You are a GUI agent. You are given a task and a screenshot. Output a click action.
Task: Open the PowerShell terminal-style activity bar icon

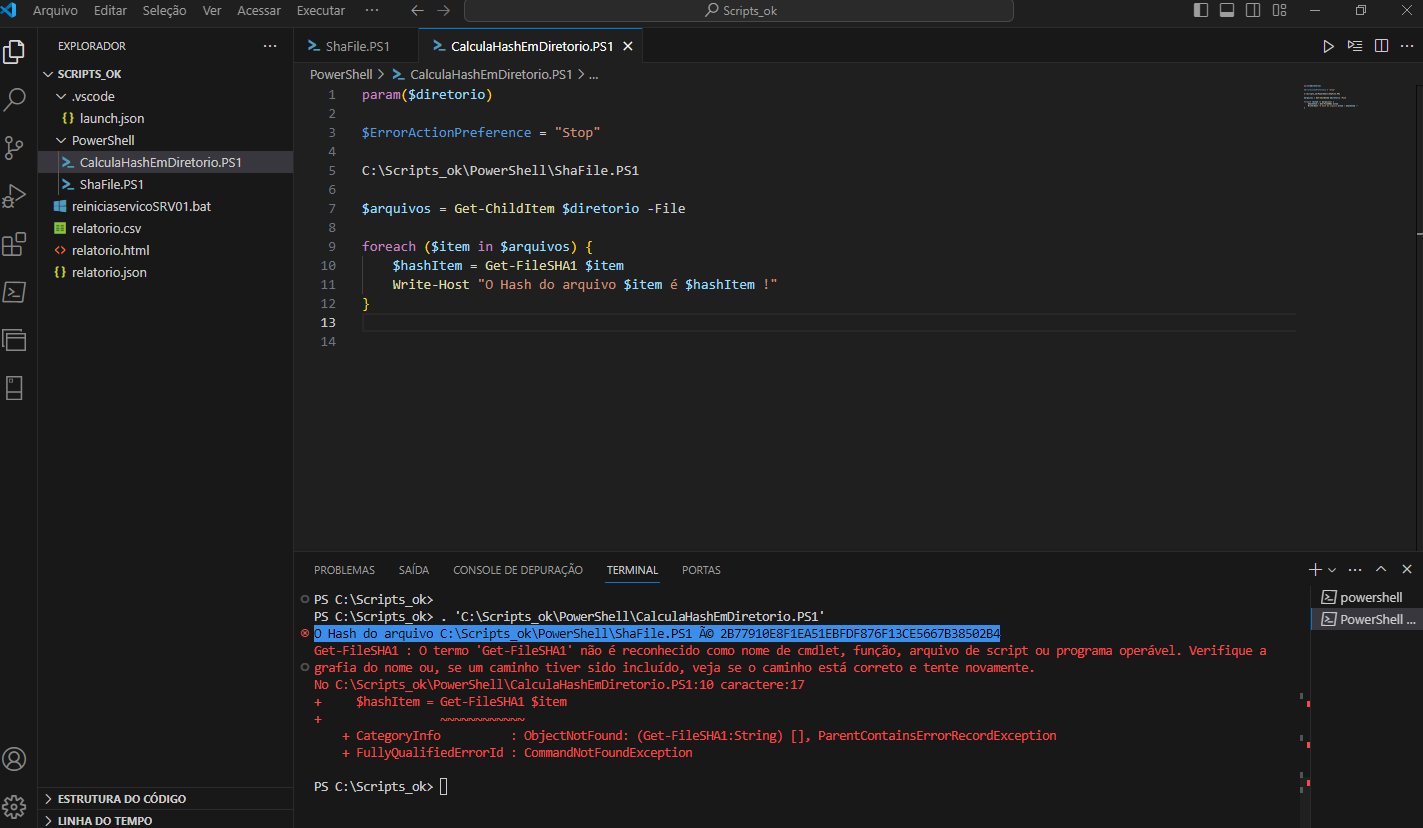(14, 292)
